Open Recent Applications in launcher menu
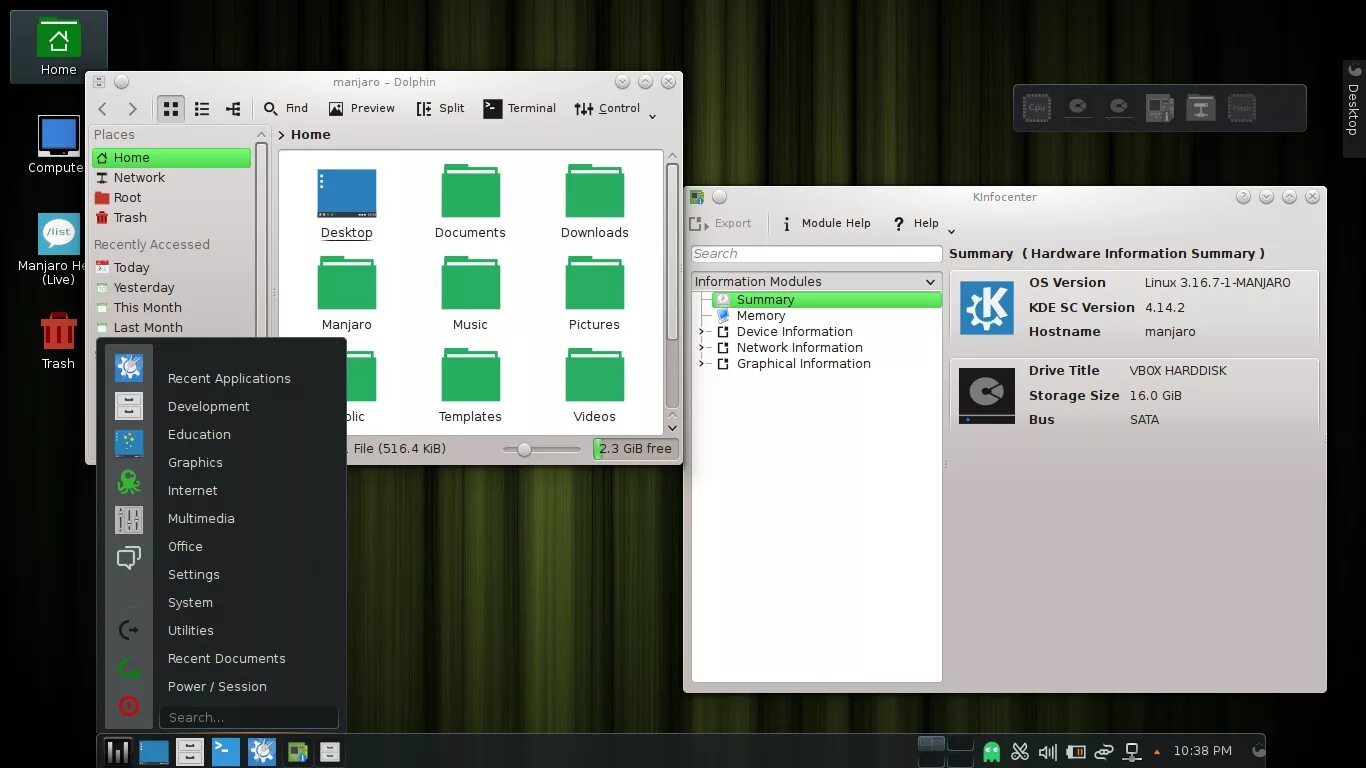1366x768 pixels. (x=229, y=379)
